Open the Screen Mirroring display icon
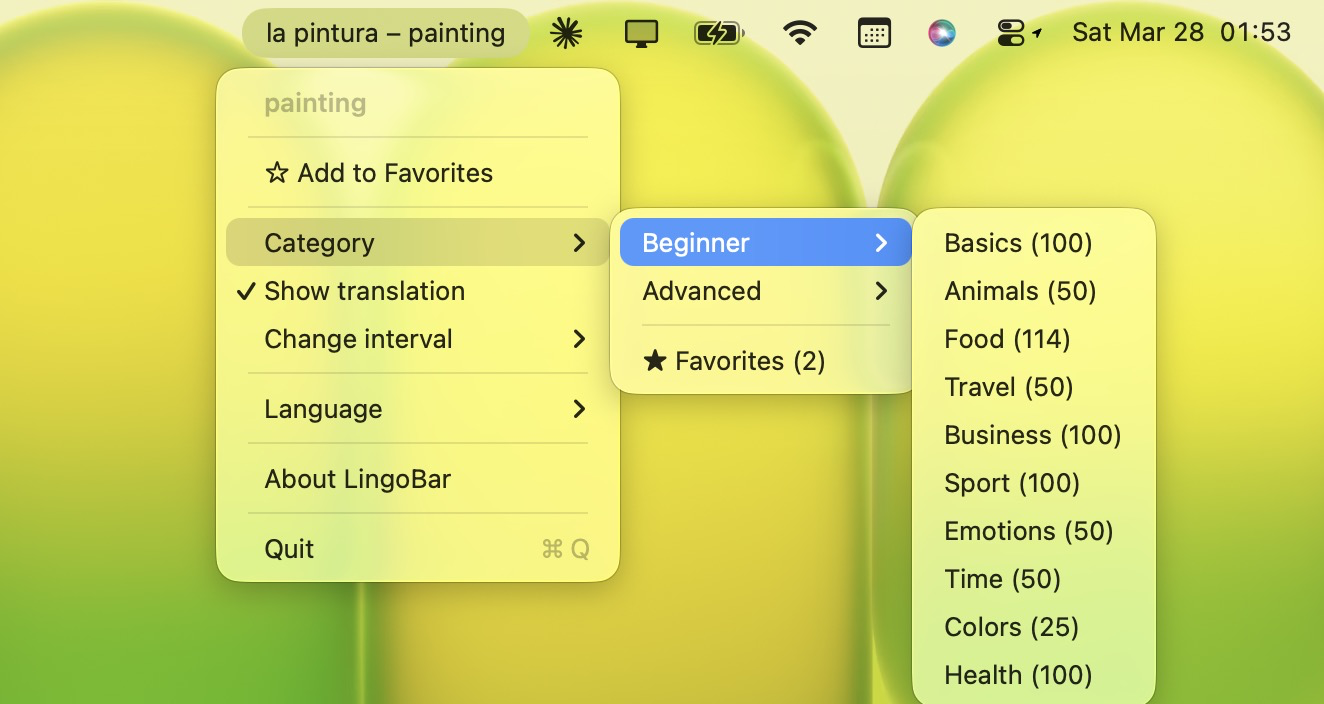1324x704 pixels. pos(640,31)
